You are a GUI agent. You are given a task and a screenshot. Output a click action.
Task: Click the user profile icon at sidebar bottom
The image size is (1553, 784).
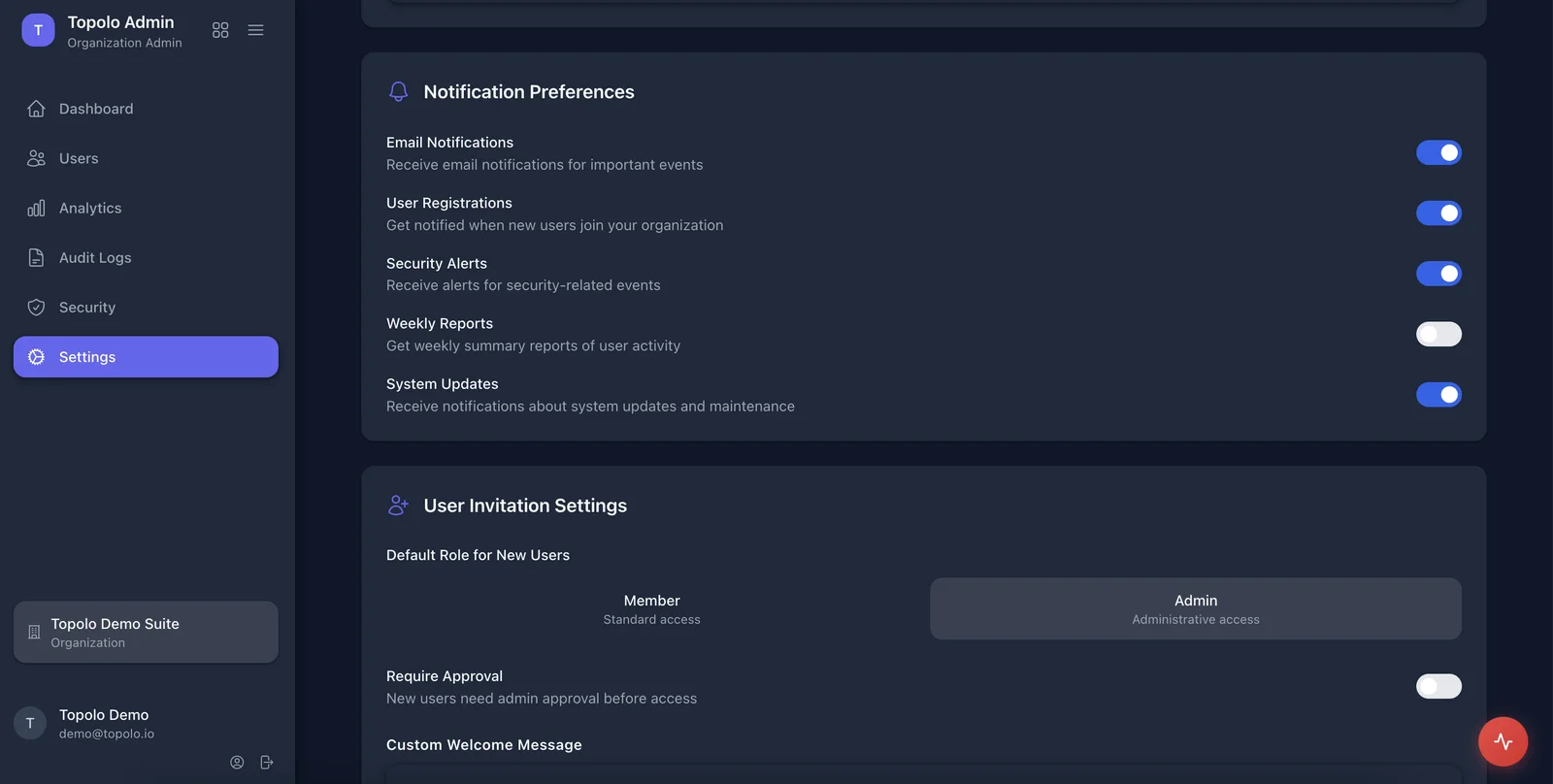[237, 763]
